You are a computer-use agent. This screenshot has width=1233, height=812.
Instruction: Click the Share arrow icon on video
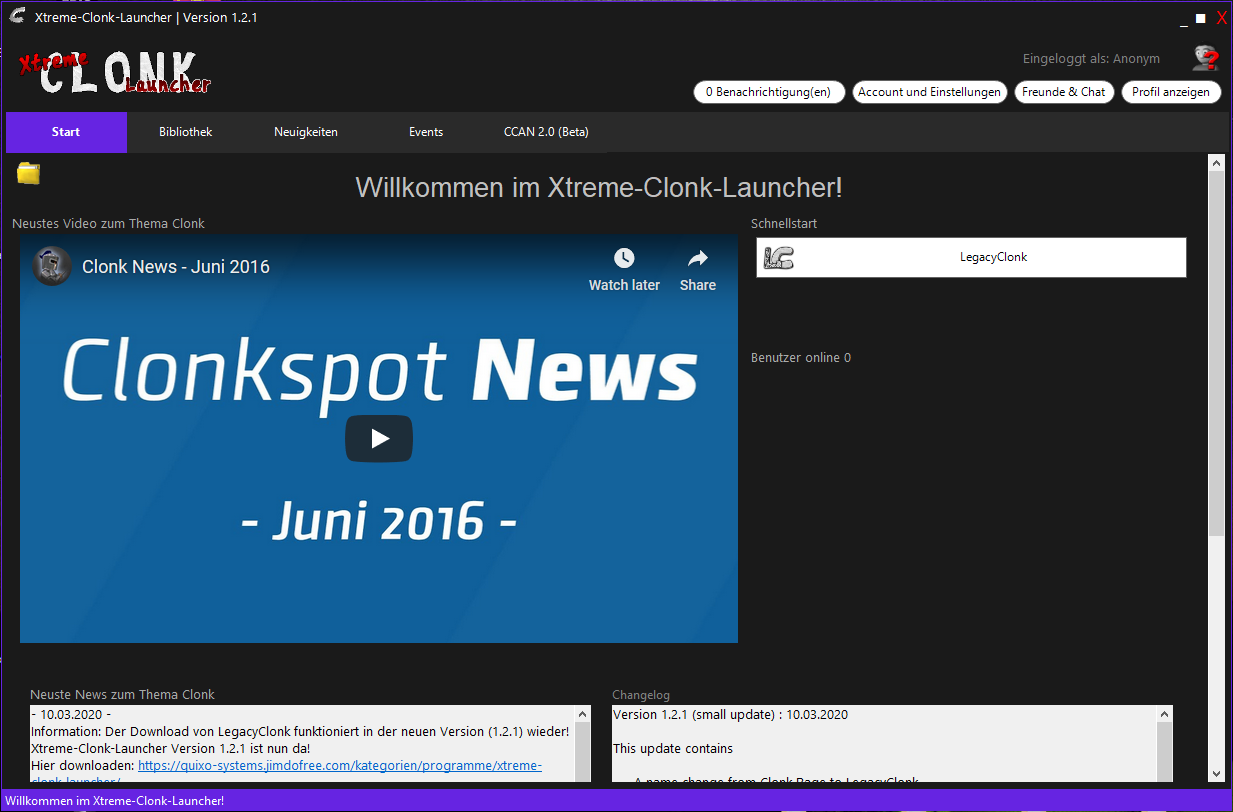(698, 259)
